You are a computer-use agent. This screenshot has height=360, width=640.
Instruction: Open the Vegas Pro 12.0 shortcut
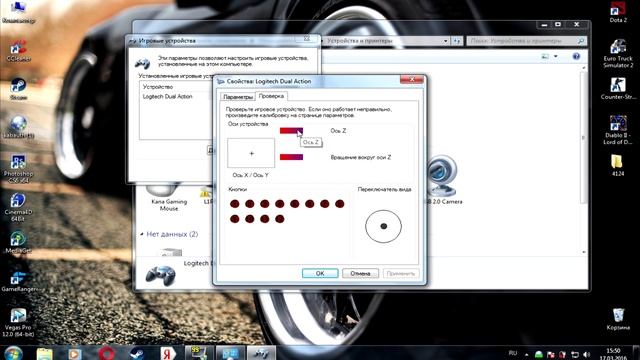(18, 322)
